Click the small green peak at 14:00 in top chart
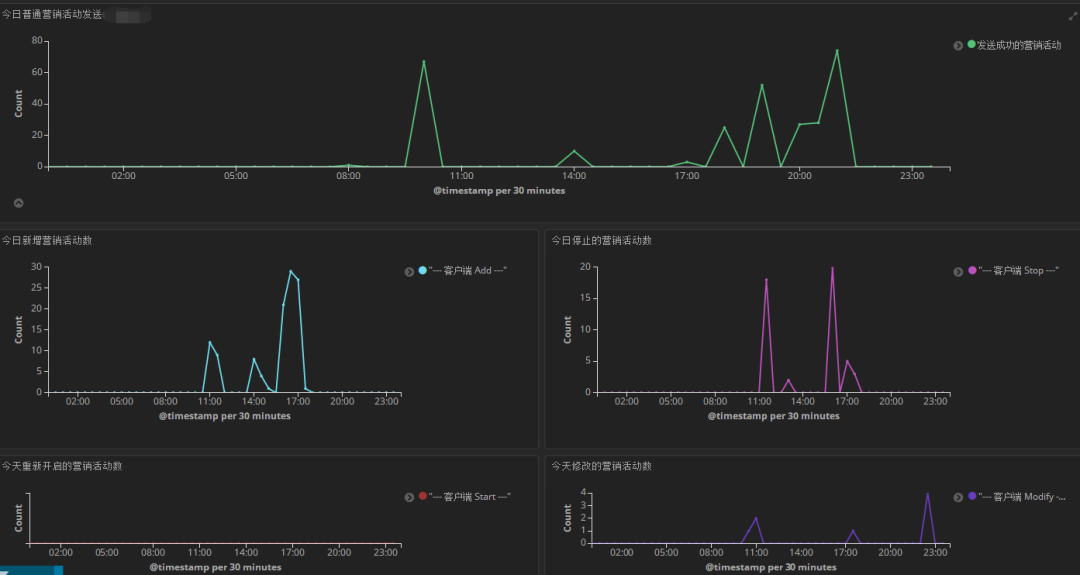Image resolution: width=1080 pixels, height=575 pixels. (574, 151)
